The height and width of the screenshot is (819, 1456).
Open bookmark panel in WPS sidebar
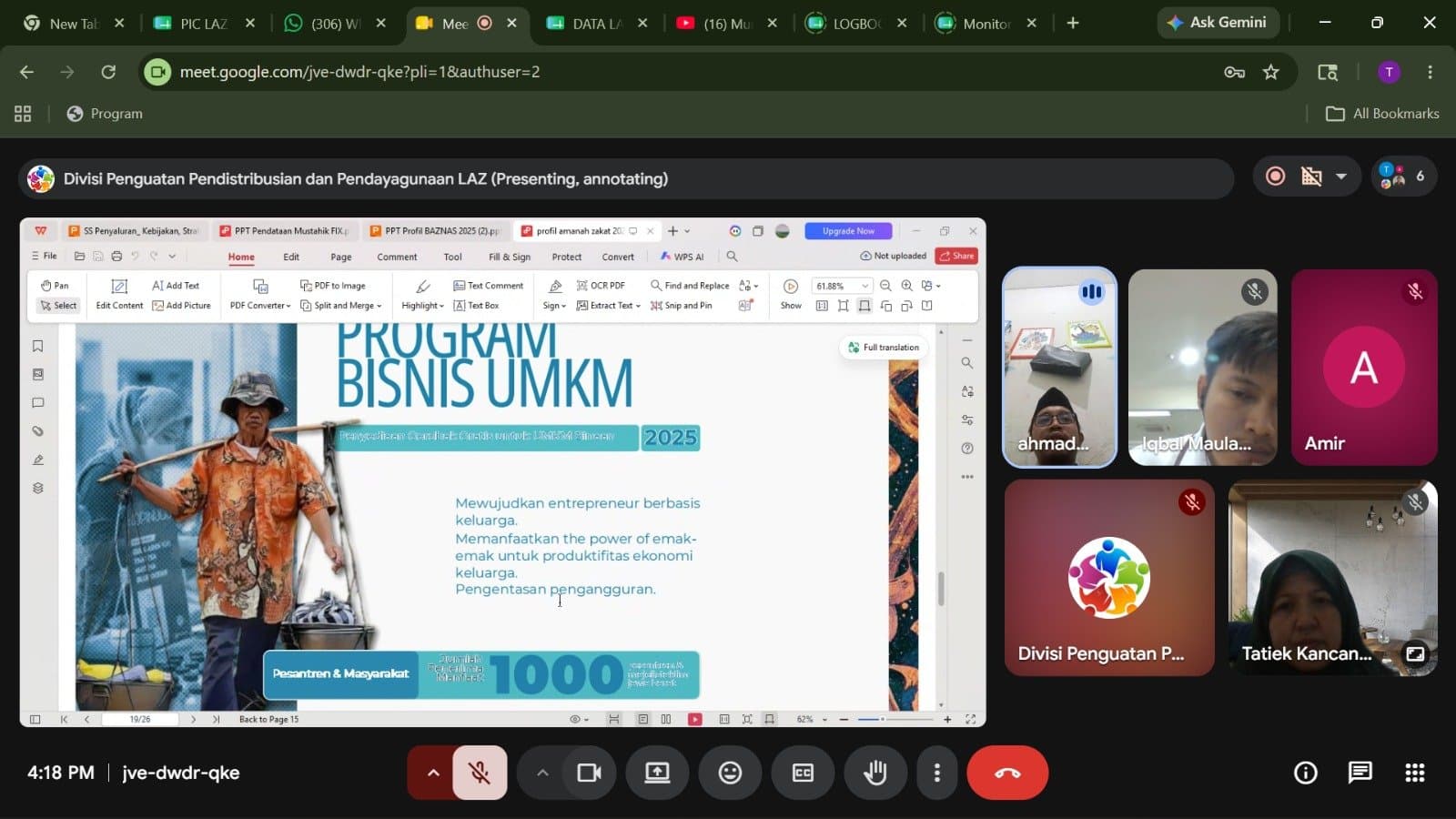click(38, 346)
